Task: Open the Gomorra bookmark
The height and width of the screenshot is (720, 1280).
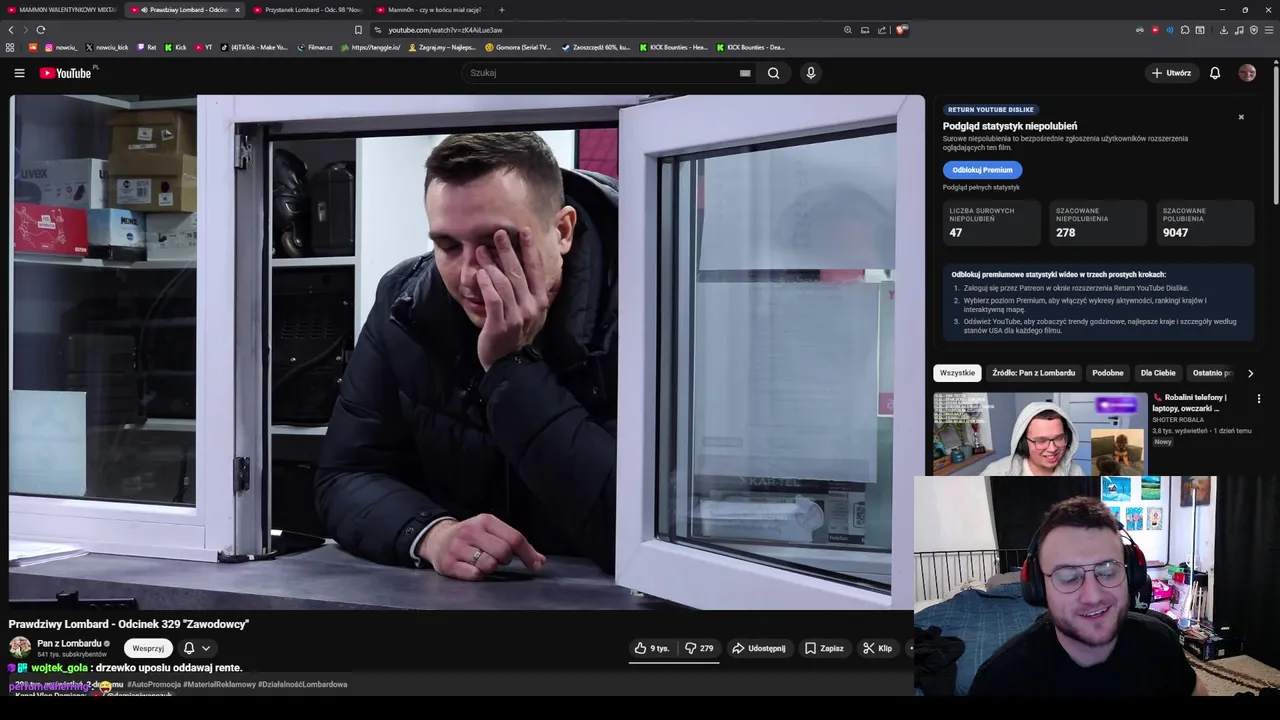Action: coord(518,47)
